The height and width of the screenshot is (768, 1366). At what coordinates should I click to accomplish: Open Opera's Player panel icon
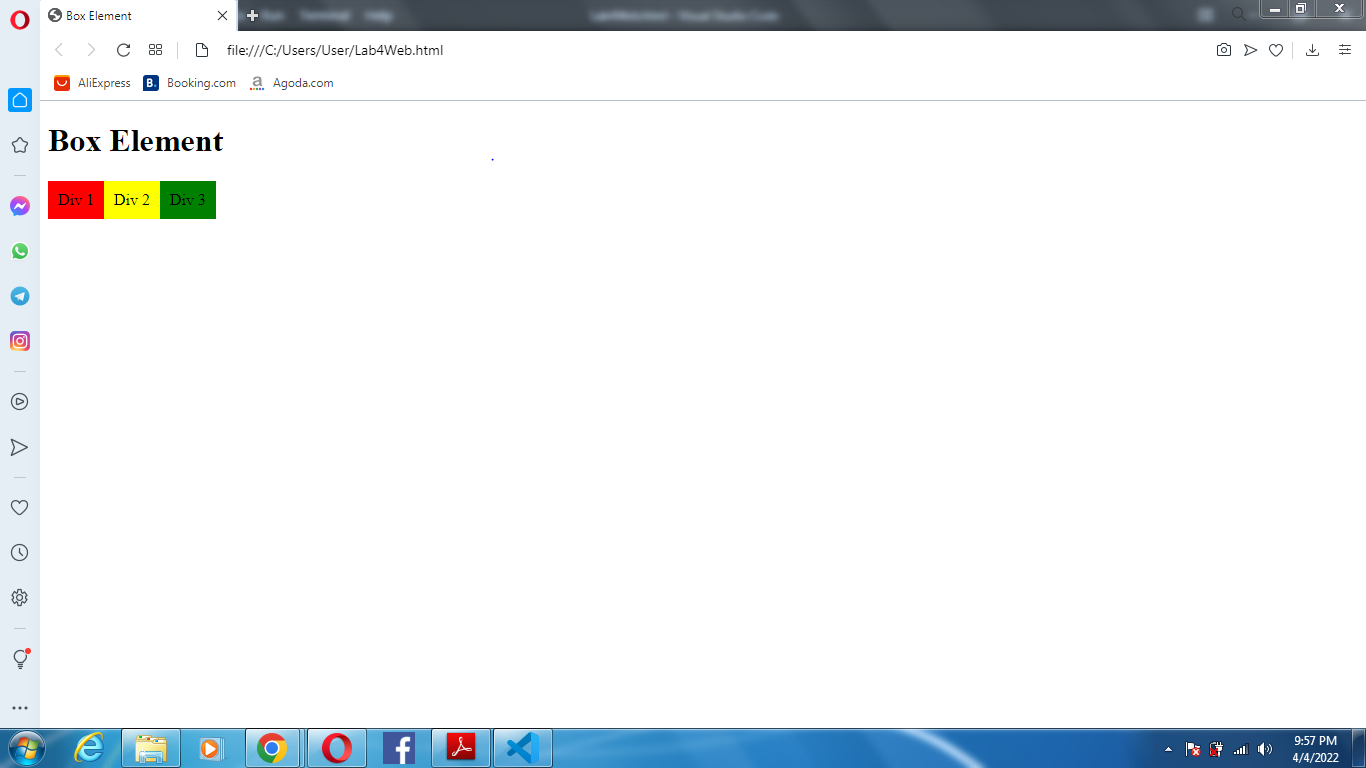[20, 401]
